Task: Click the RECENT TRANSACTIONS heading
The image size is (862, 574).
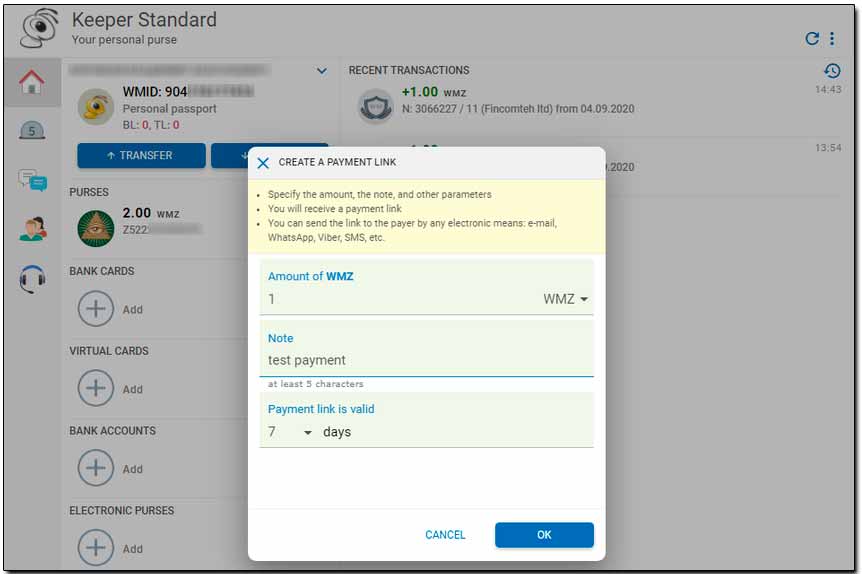Action: [x=408, y=70]
